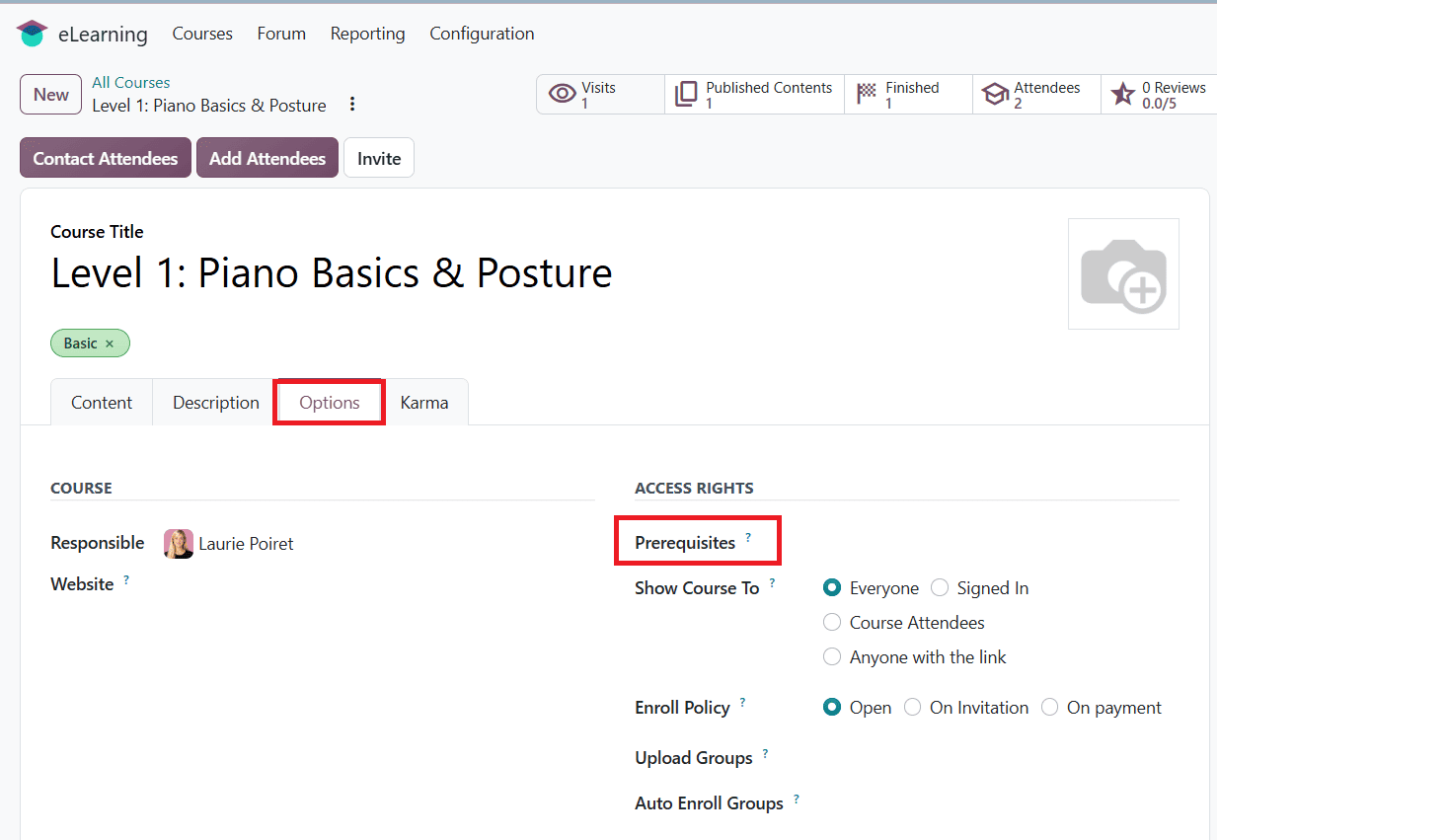This screenshot has width=1446, height=840.
Task: Open the Configuration menu
Action: 482,34
